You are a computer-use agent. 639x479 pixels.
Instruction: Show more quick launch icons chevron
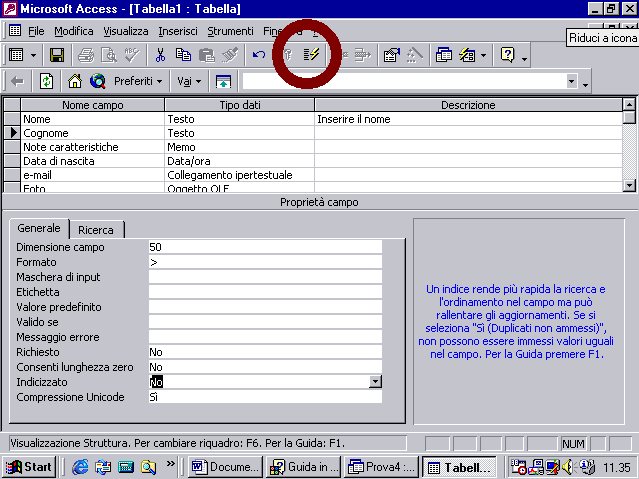[171, 464]
